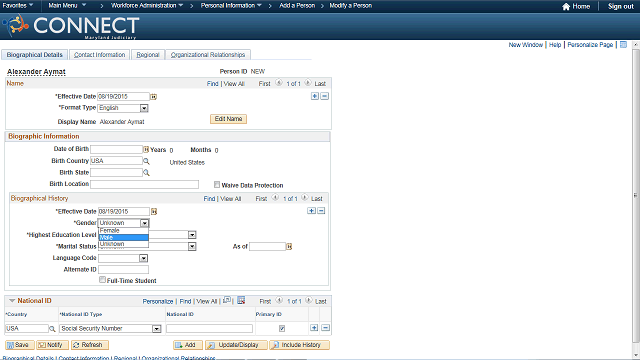Add a new Name row
640x360 pixels.
click(x=315, y=96)
